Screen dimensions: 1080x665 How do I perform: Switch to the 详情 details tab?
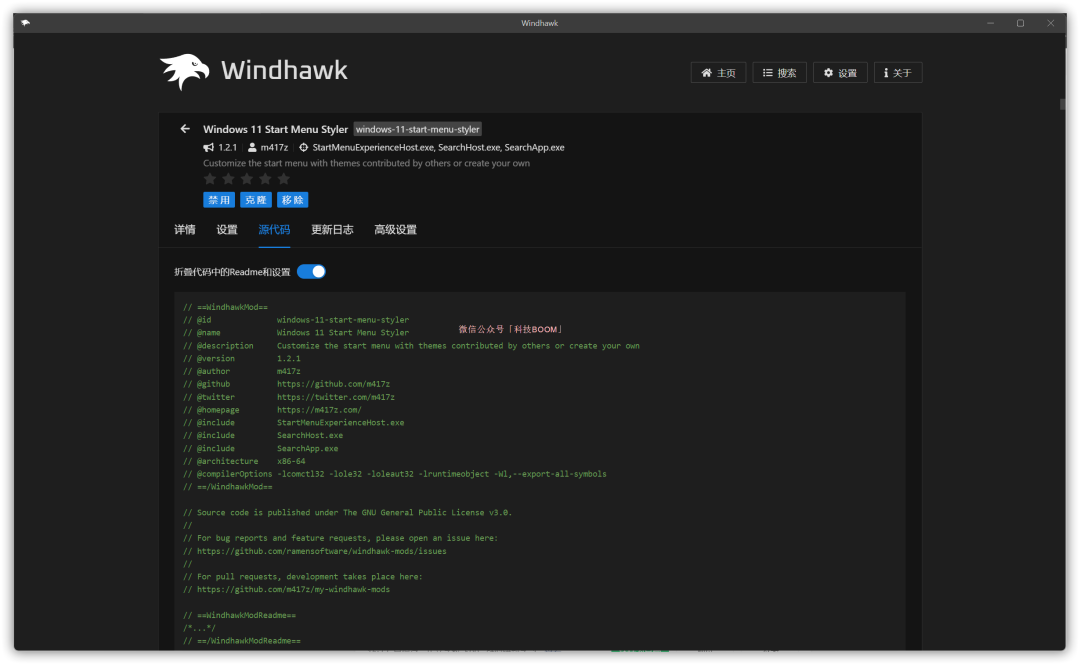click(185, 230)
